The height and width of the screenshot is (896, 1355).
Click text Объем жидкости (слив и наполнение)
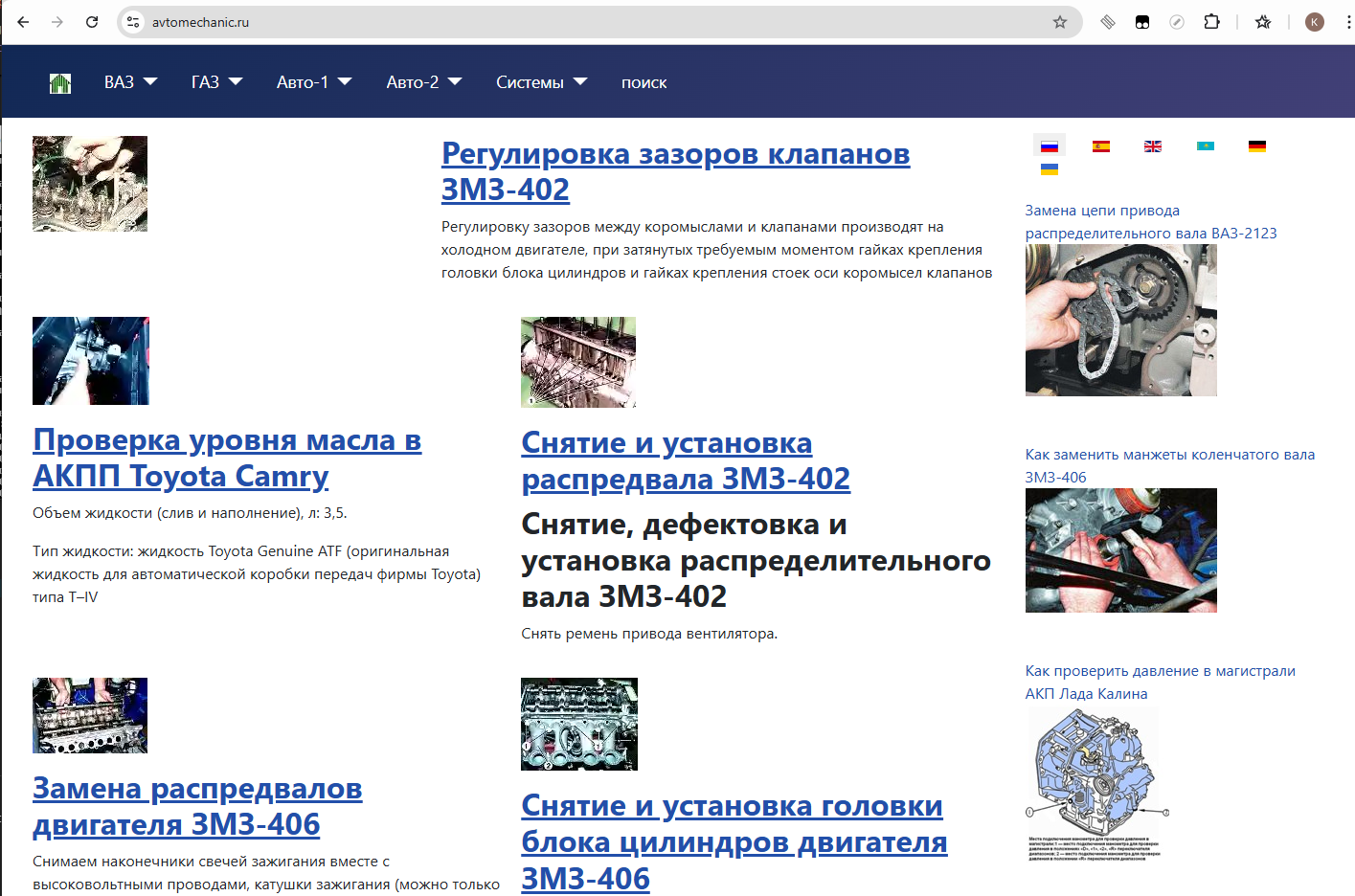click(x=190, y=513)
